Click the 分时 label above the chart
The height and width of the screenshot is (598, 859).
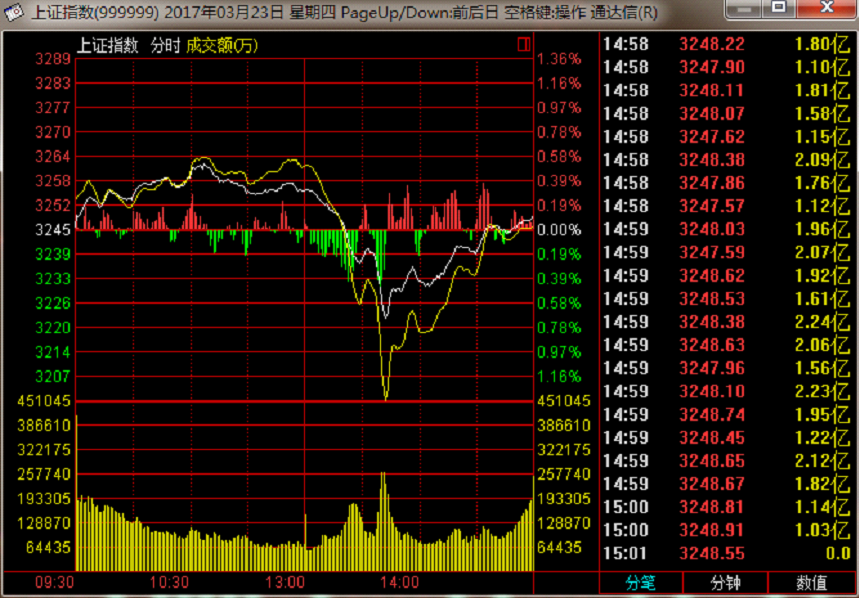coord(165,45)
